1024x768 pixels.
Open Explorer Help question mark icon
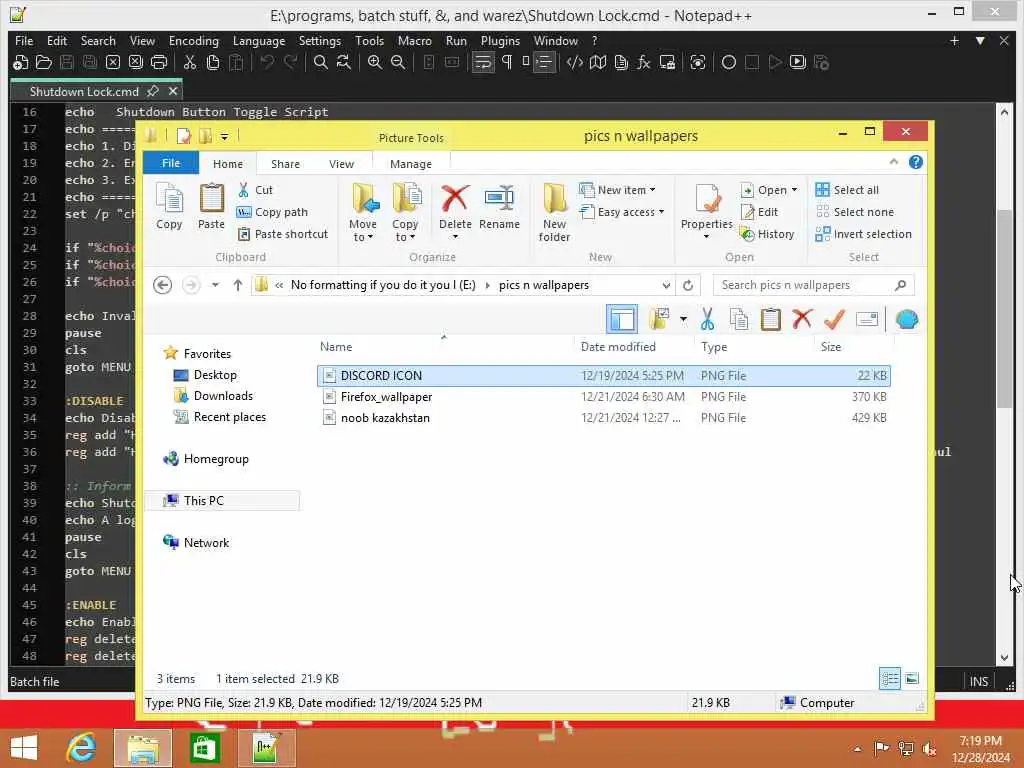[x=916, y=162]
